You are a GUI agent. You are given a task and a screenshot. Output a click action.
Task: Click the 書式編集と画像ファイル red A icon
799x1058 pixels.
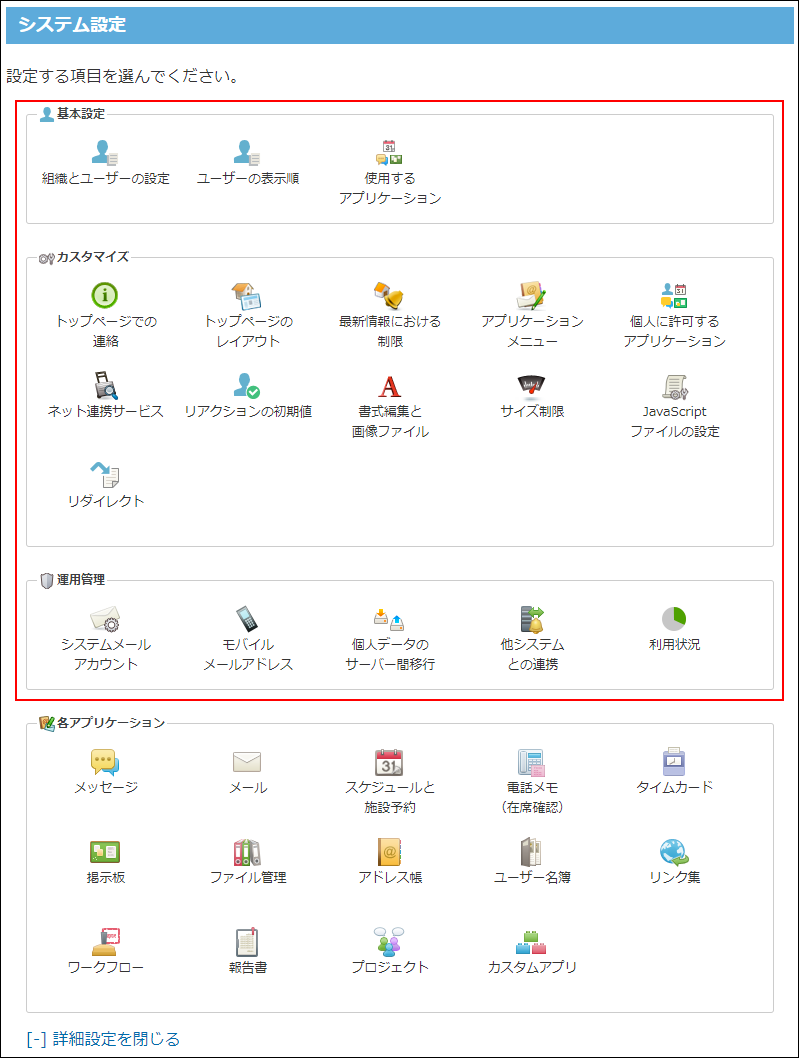[x=389, y=386]
